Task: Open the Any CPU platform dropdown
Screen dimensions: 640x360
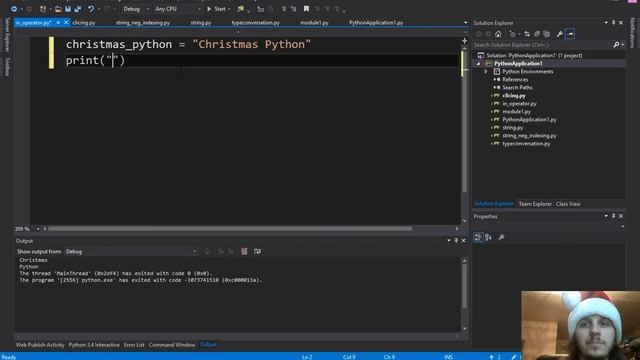Action: point(178,9)
